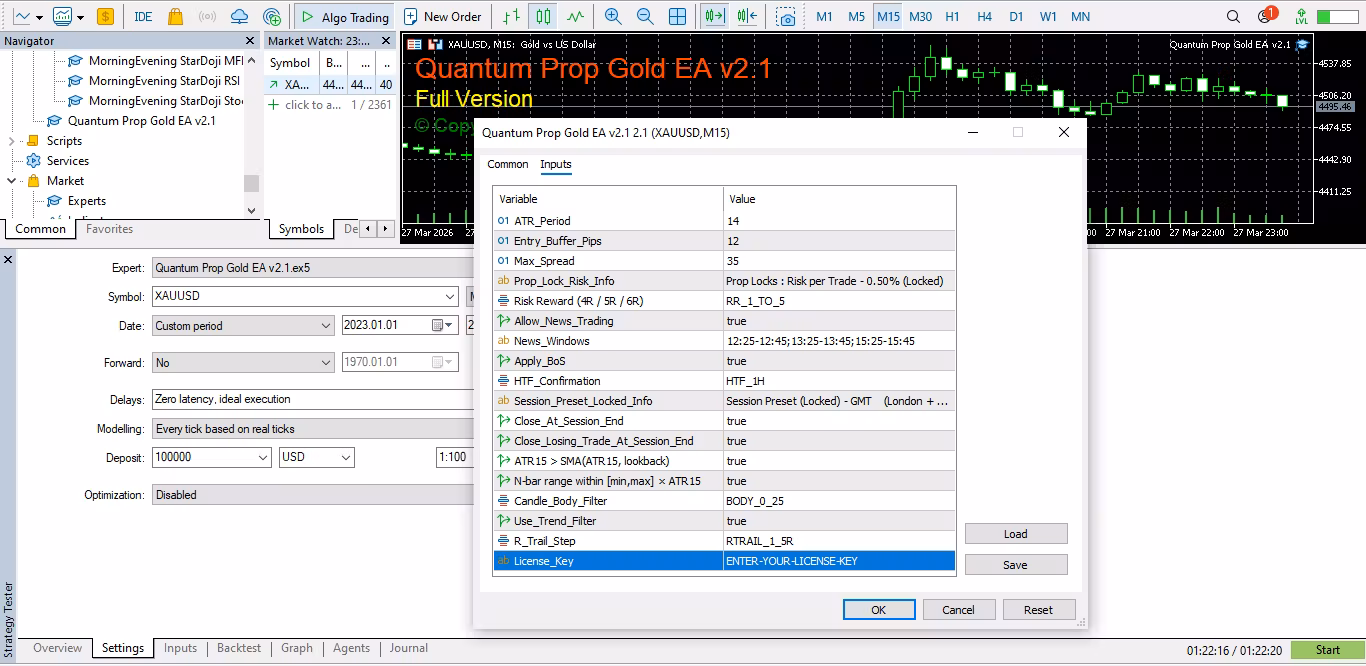Toggle Apply_BoS value
This screenshot has width=1366, height=666.
[839, 361]
